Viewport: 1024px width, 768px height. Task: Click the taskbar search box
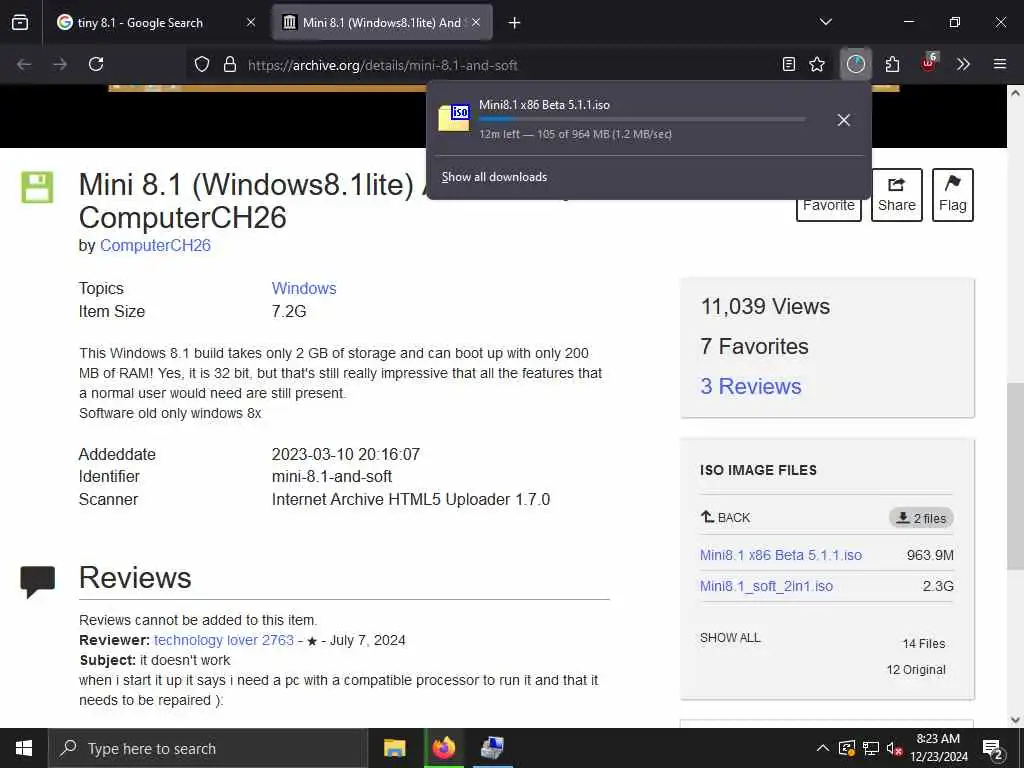[x=208, y=748]
